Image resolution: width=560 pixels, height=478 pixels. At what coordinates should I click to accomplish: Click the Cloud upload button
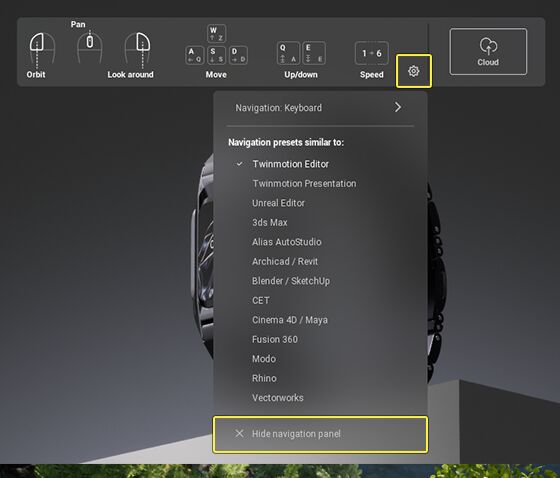(x=488, y=51)
